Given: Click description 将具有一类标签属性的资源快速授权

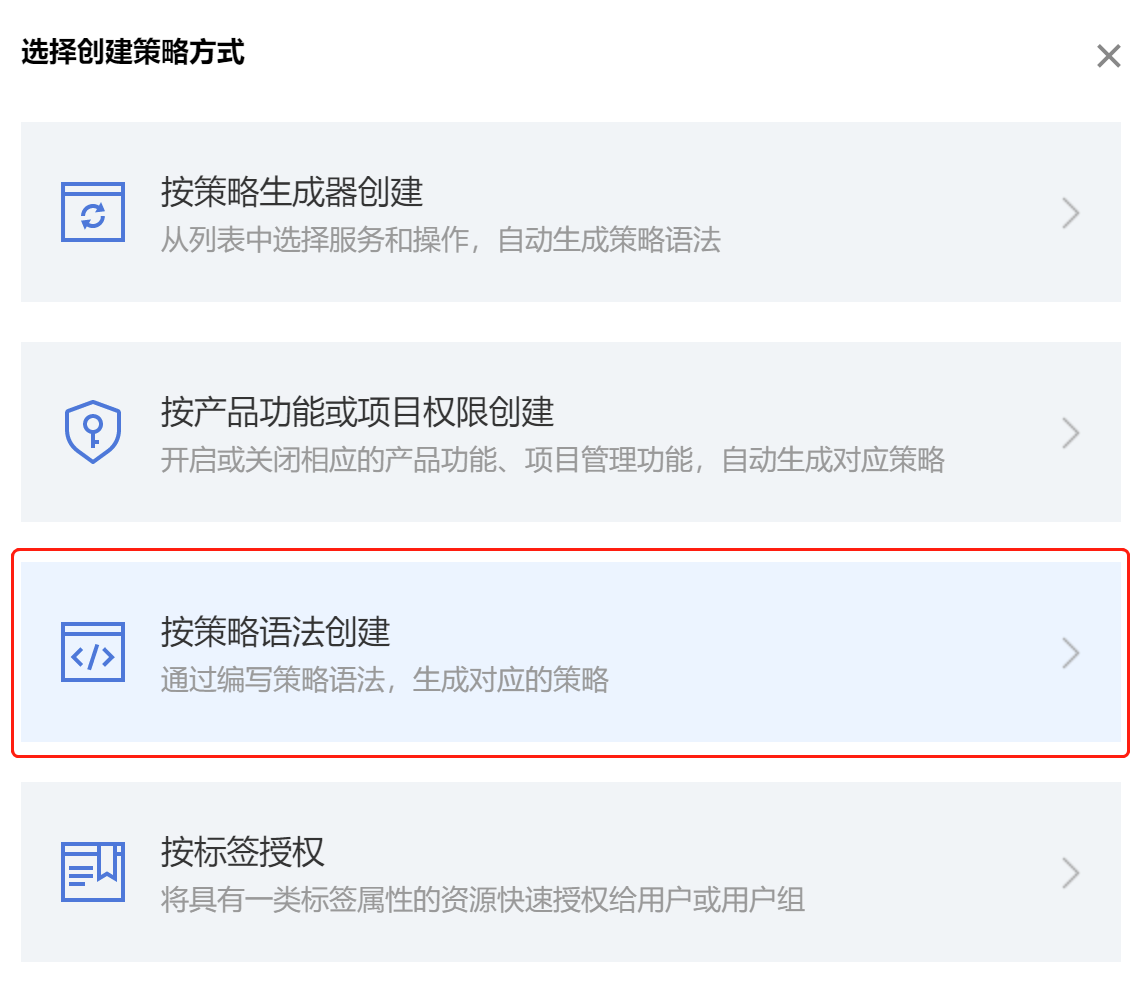Looking at the screenshot, I should pyautogui.click(x=384, y=900).
